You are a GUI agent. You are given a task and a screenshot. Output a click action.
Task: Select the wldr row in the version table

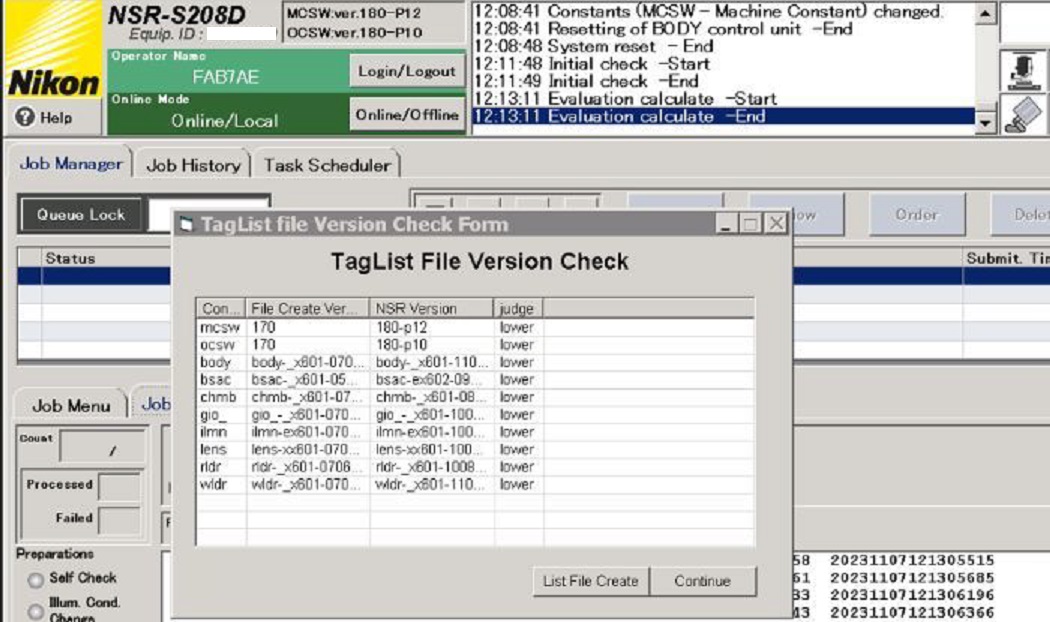coord(475,484)
